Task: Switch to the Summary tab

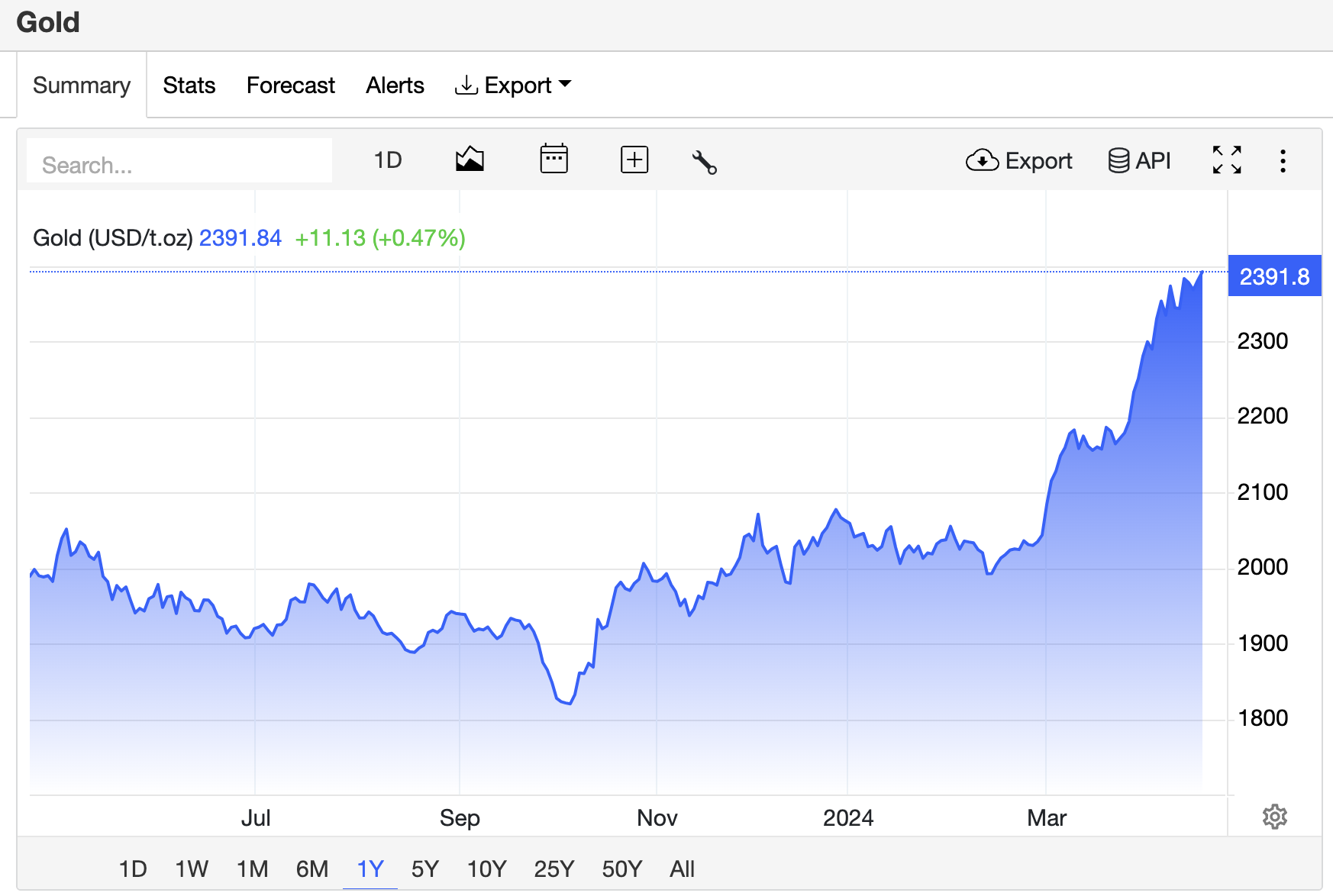Action: coord(82,85)
